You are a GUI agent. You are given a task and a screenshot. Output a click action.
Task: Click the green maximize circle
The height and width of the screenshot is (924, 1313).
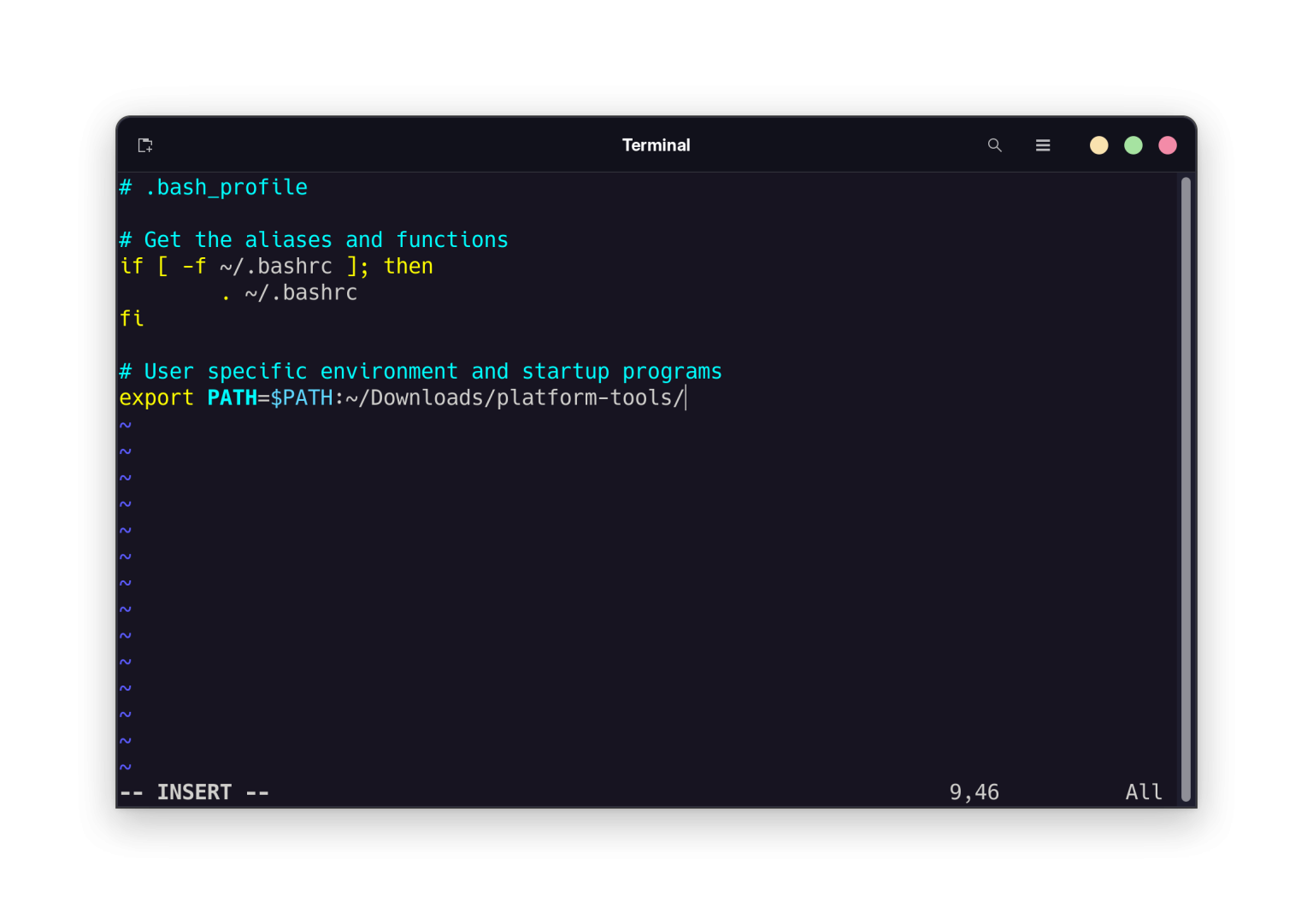(1133, 144)
